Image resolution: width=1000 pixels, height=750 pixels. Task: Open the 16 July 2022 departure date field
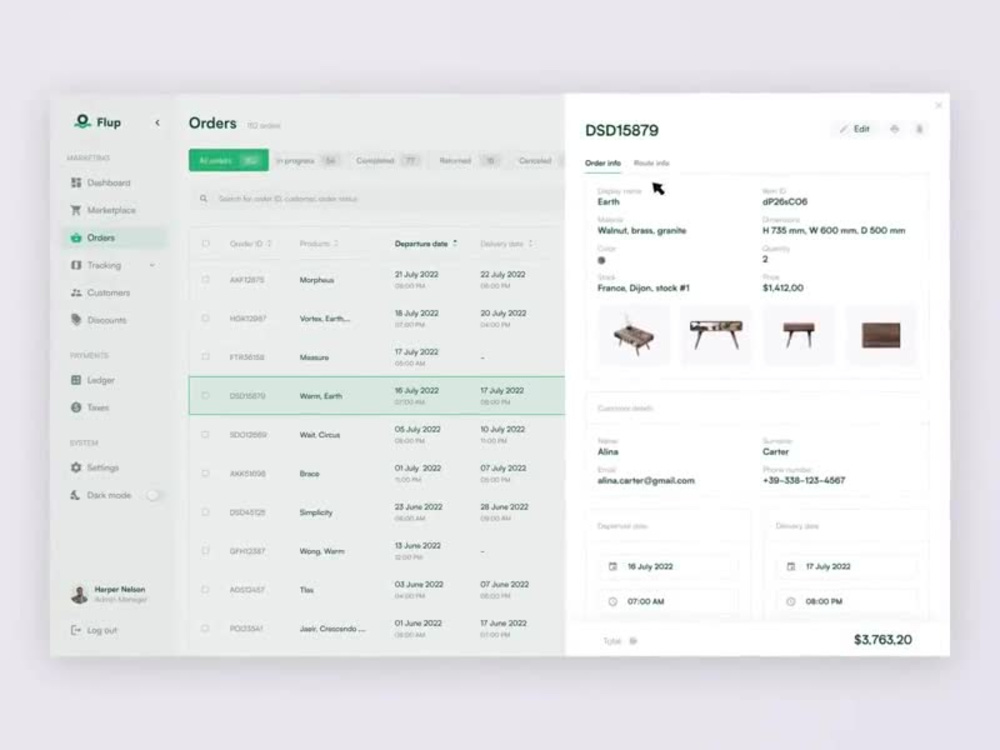(668, 566)
